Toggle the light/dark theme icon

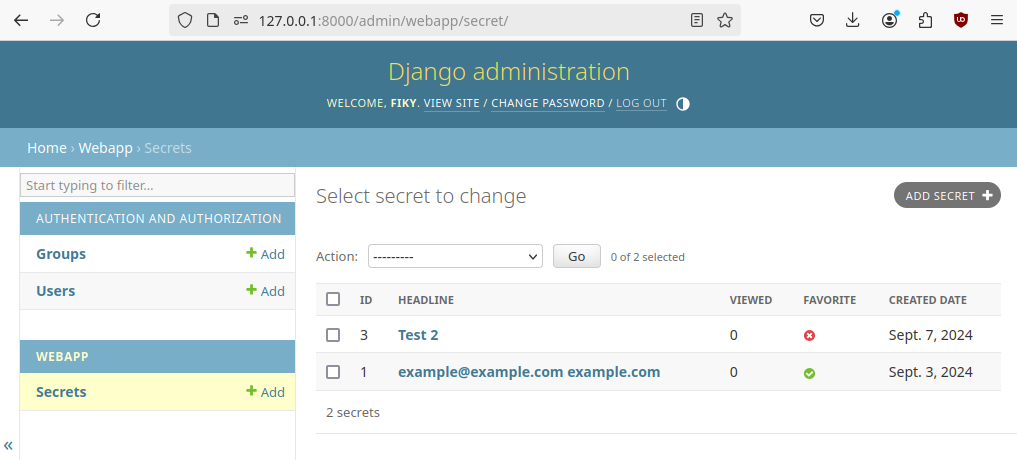coord(683,104)
